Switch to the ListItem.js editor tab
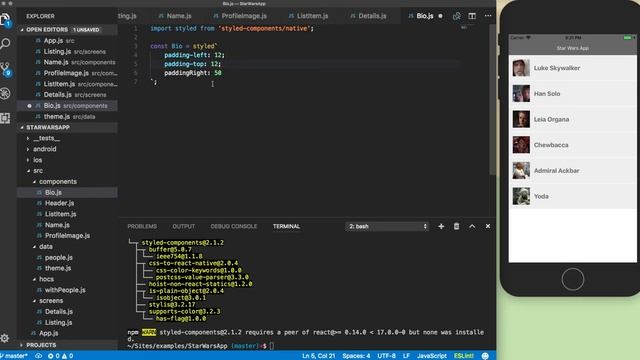Viewport: 640px width, 360px height. [x=308, y=16]
